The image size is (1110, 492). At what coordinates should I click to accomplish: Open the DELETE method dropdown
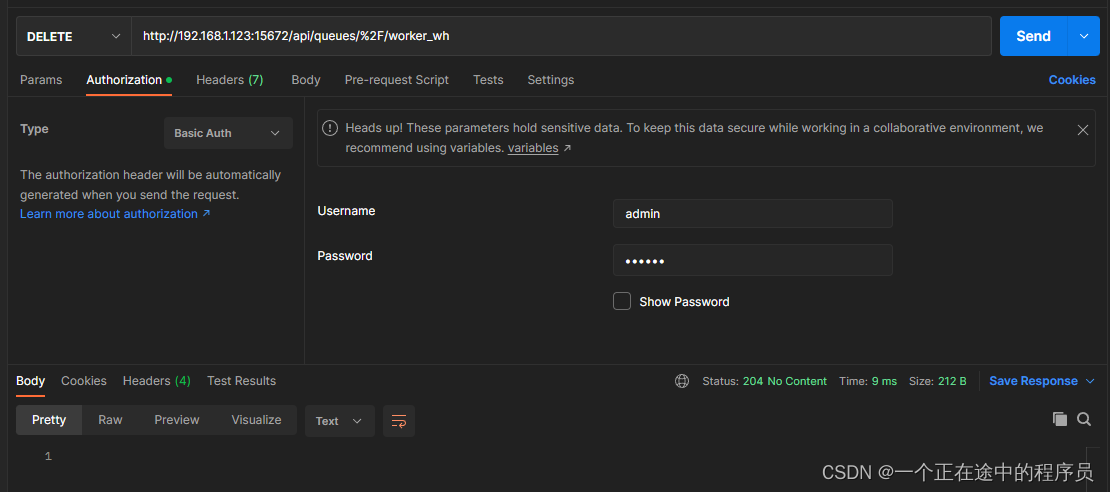(74, 36)
